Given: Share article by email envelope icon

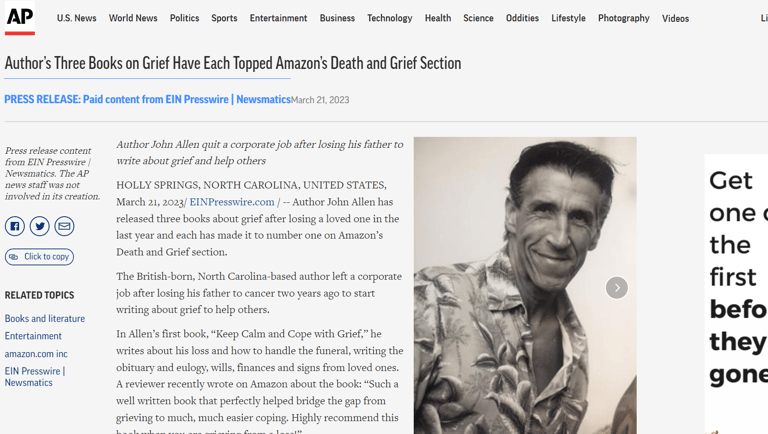Looking at the screenshot, I should [x=64, y=226].
